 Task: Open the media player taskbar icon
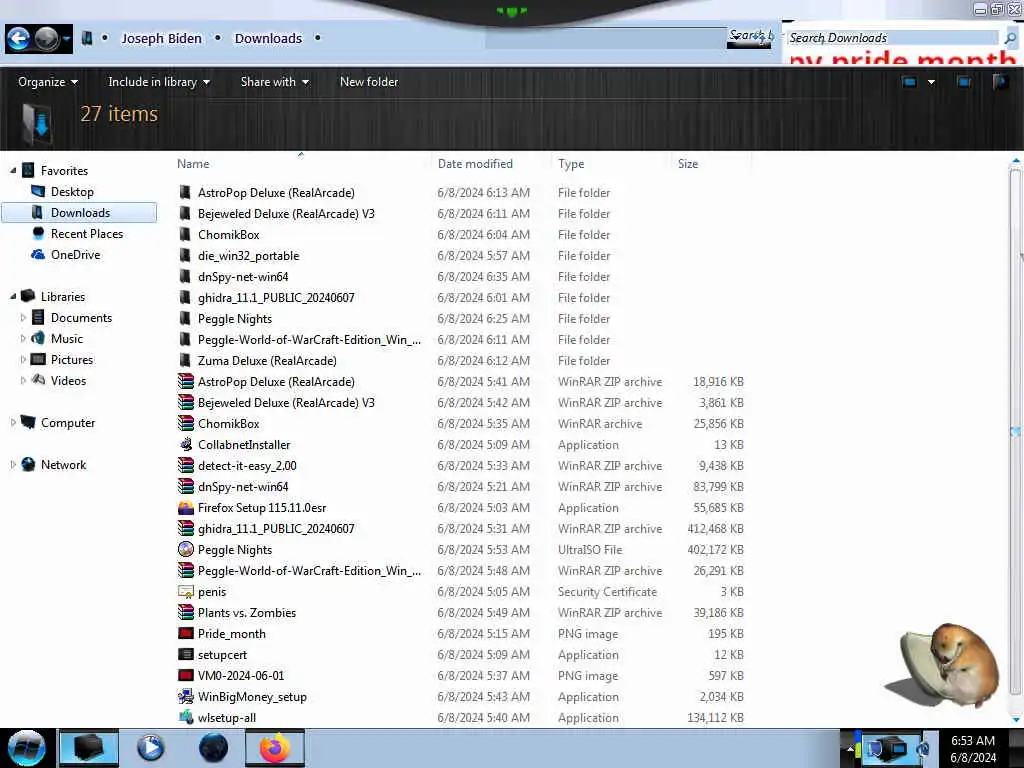(x=150, y=748)
